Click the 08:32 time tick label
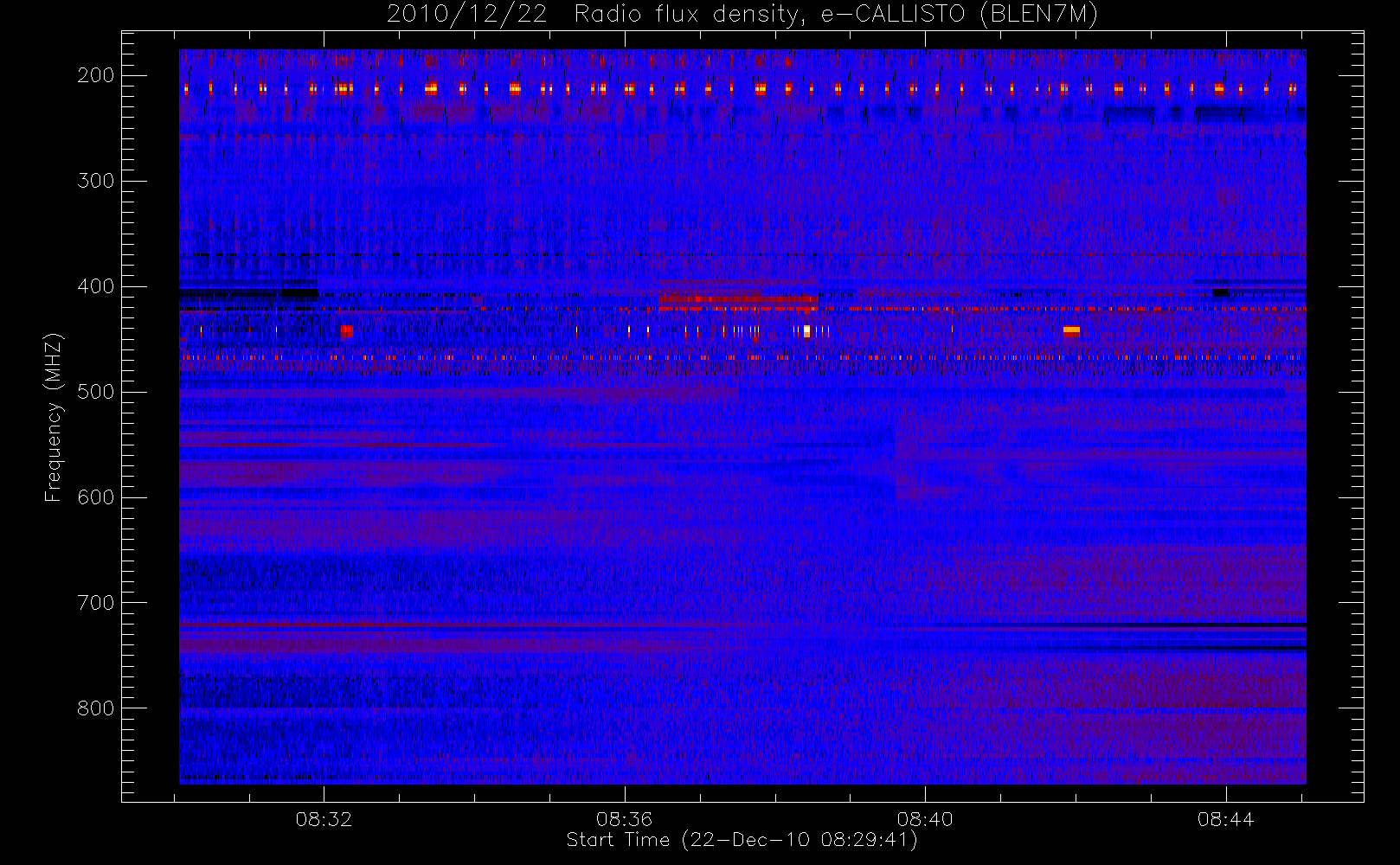Screen dimensions: 1400x865 pyautogui.click(x=324, y=819)
